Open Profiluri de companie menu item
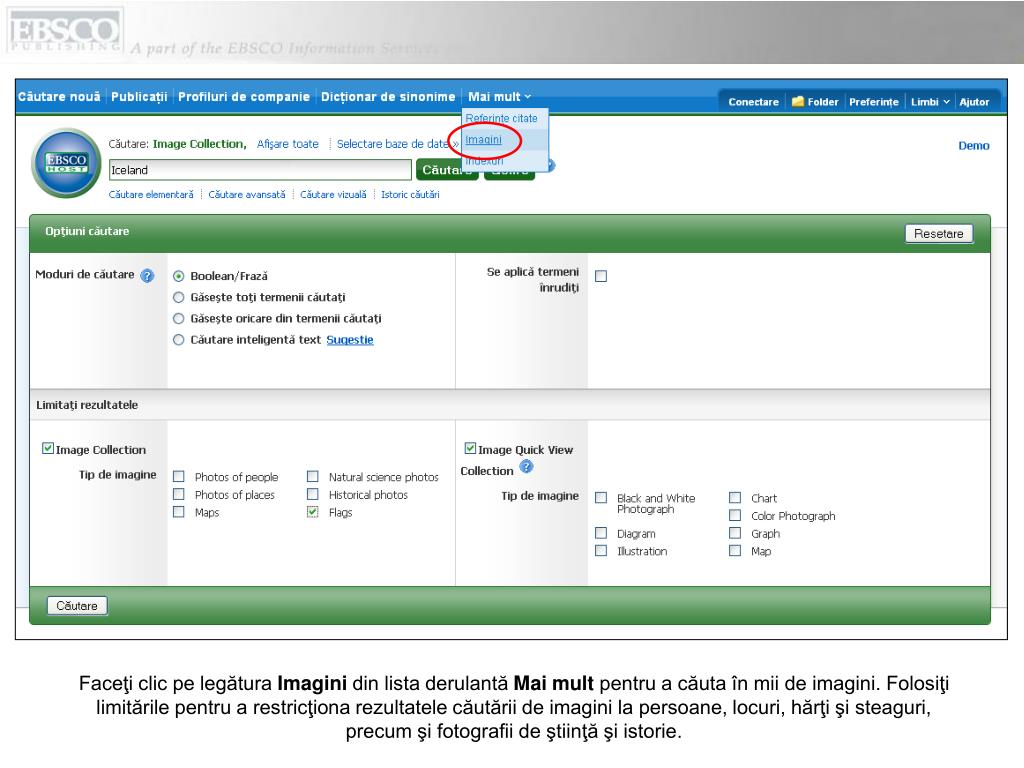 [244, 97]
